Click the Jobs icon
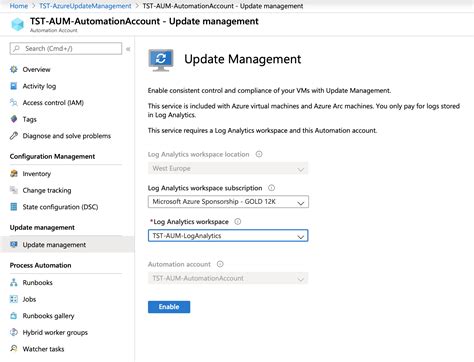Image resolution: width=474 pixels, height=362 pixels. (x=14, y=299)
